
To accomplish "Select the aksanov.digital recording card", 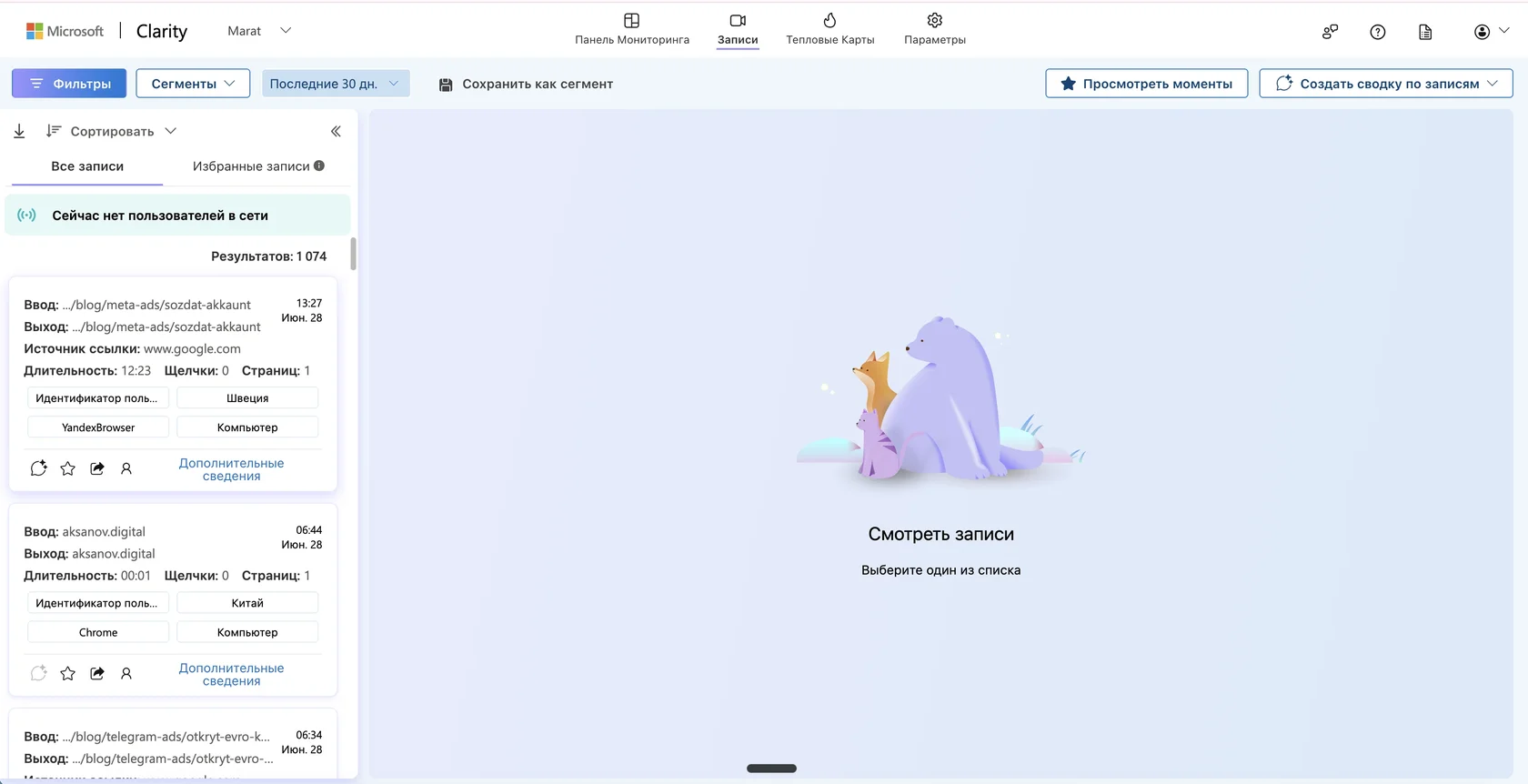I will tap(173, 599).
